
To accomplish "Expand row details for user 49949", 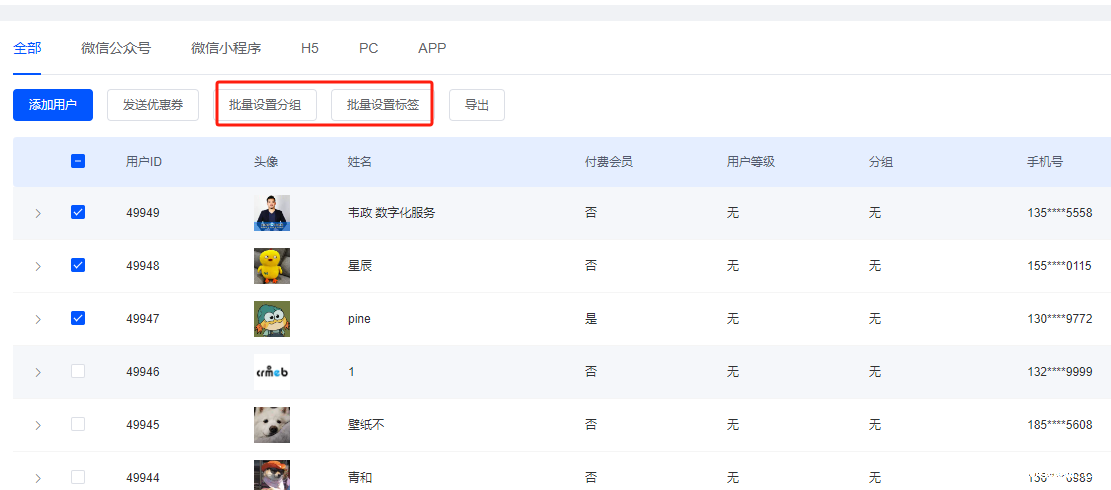I will pyautogui.click(x=38, y=214).
